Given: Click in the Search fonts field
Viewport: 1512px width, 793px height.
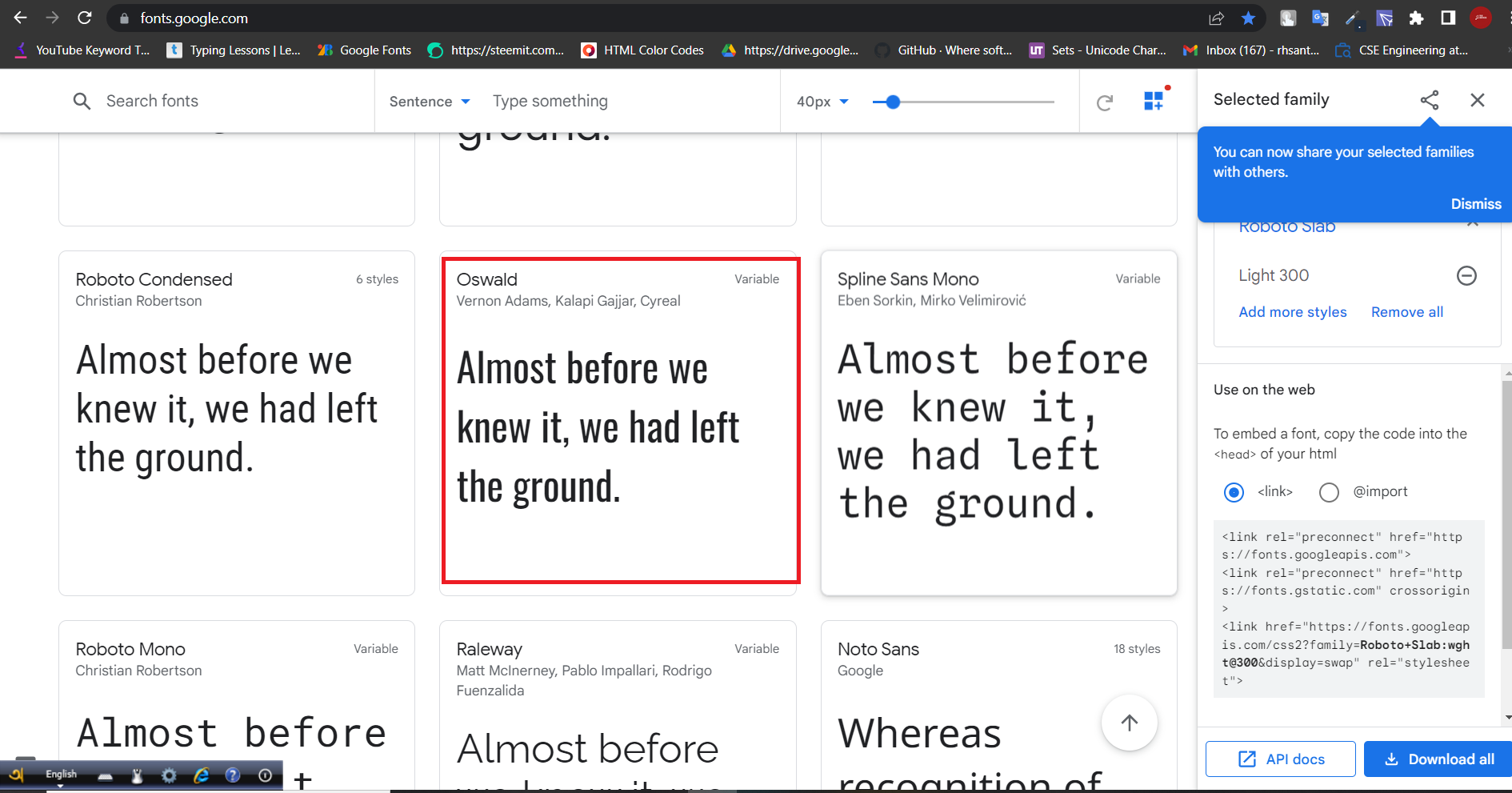Looking at the screenshot, I should (216, 101).
